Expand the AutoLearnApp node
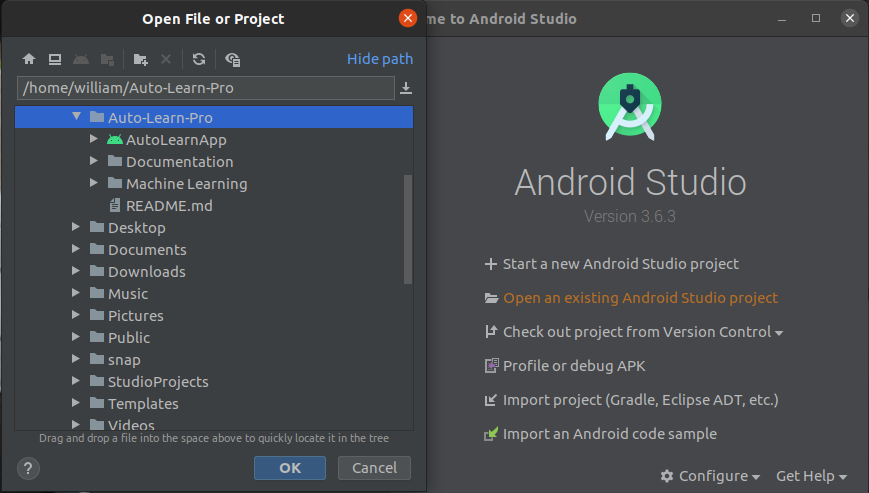 coord(94,139)
